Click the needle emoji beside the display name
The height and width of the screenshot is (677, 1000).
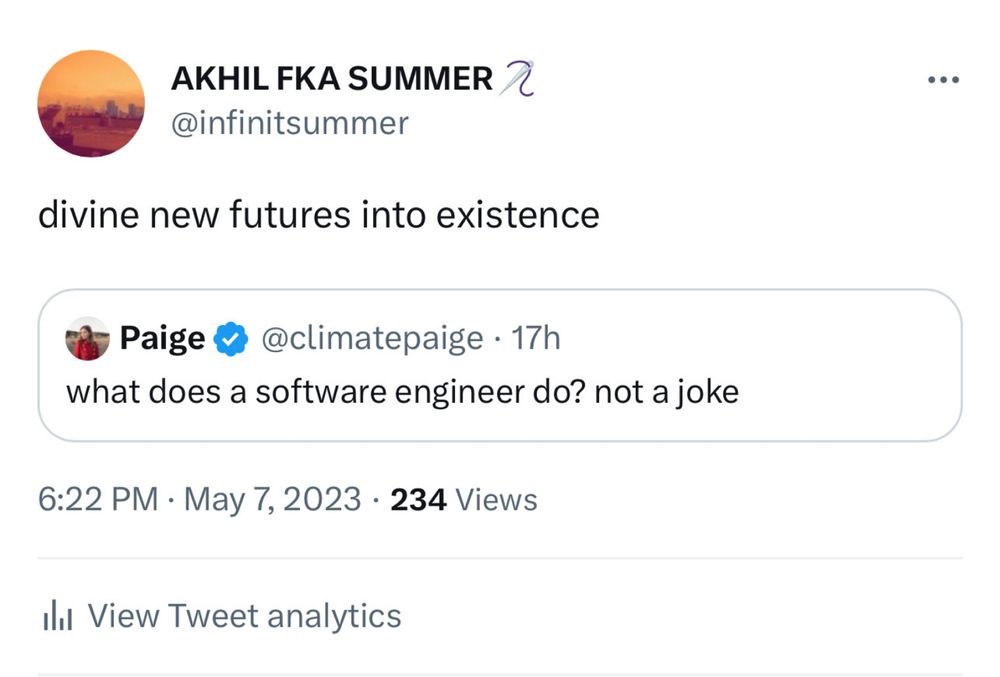tap(518, 78)
